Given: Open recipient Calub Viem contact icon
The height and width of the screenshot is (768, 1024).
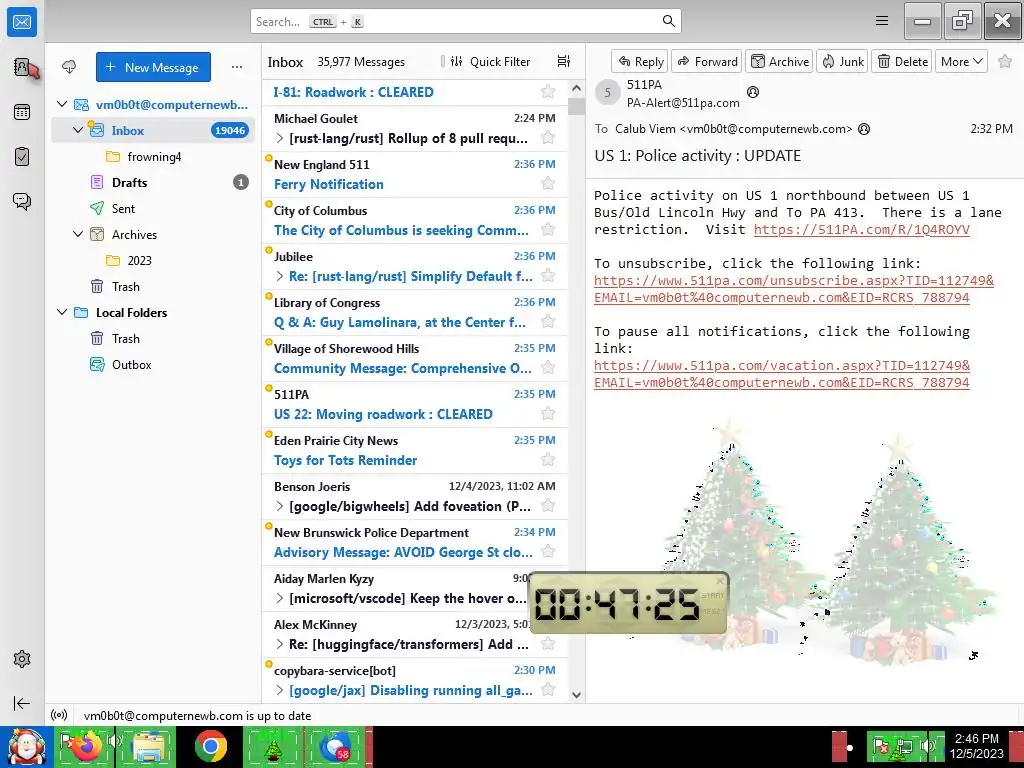Looking at the screenshot, I should 864,129.
